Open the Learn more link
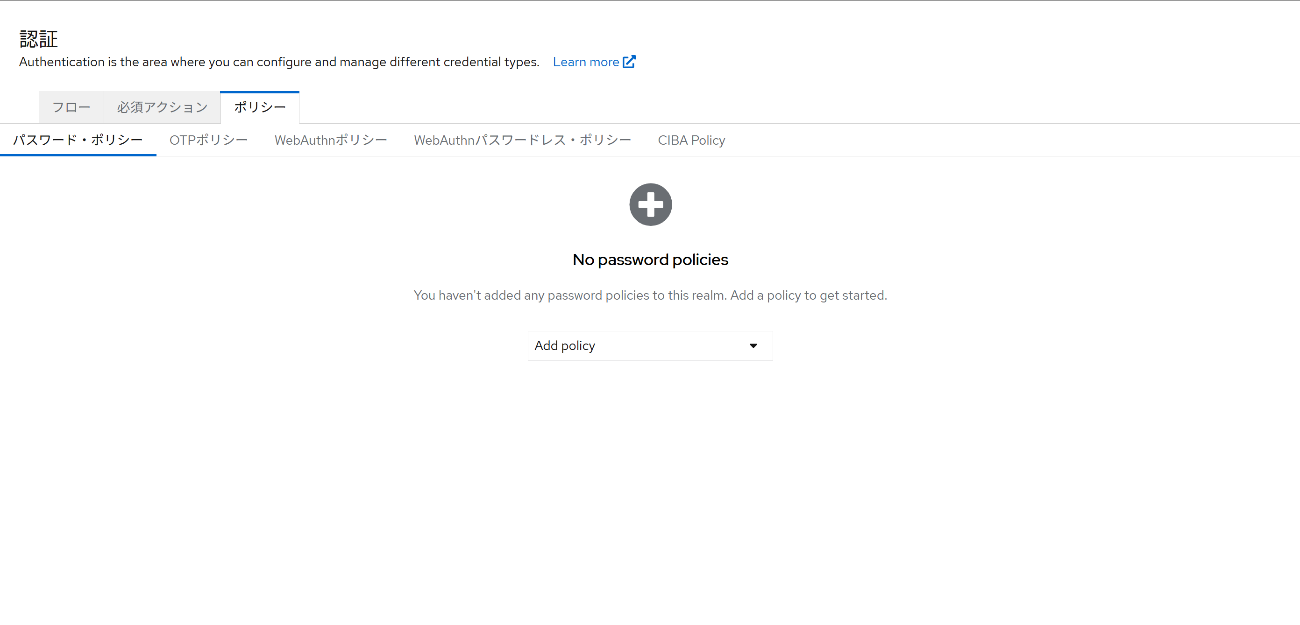1300x625 pixels. (585, 62)
